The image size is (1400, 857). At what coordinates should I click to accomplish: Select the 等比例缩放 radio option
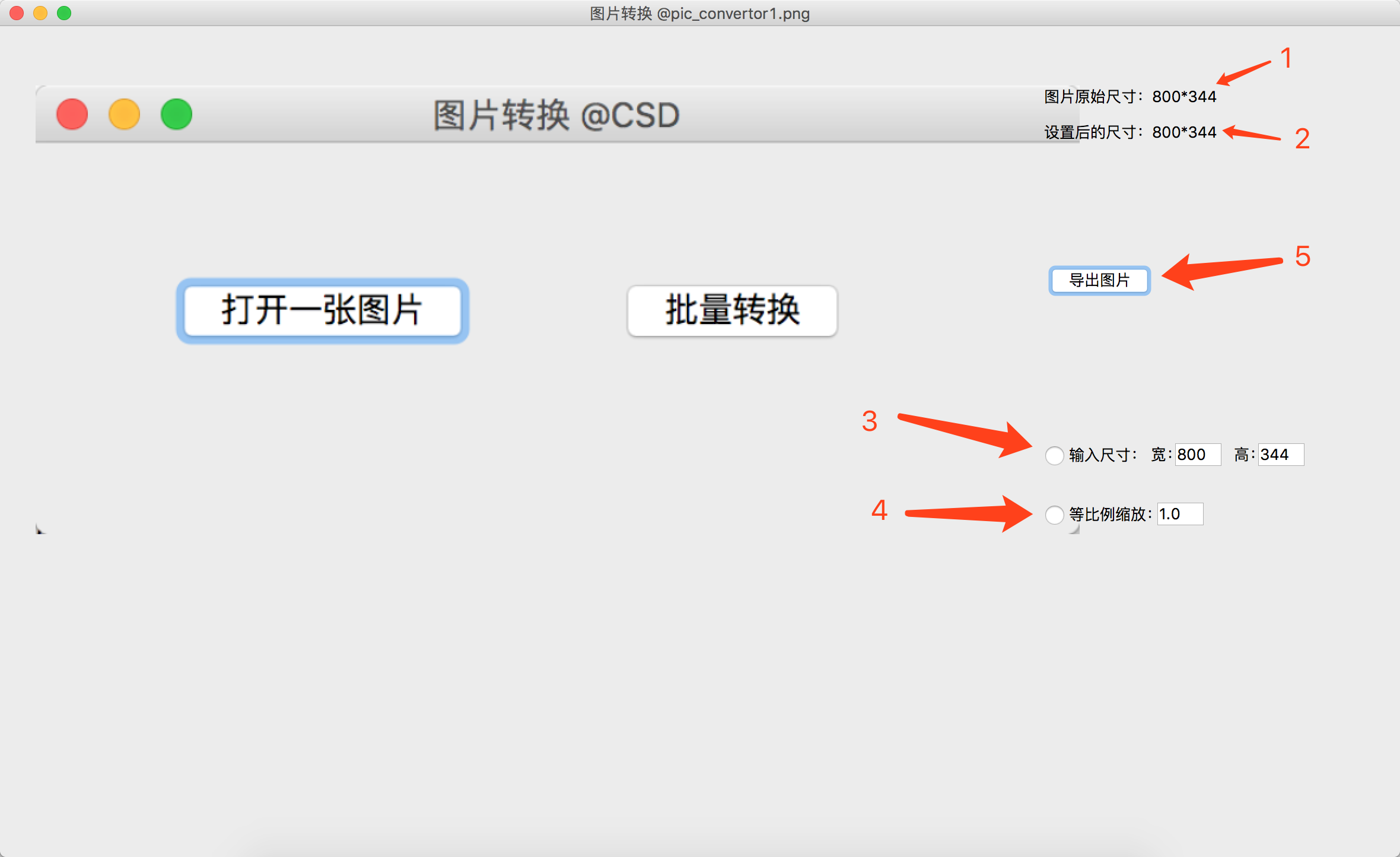pos(1055,515)
